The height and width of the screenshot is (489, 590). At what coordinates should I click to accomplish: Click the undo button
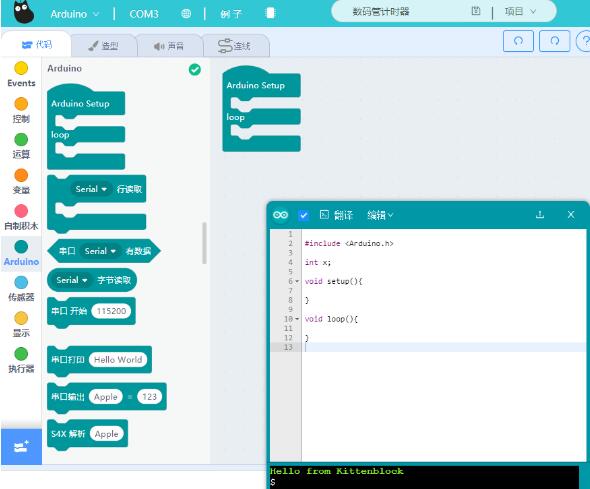tap(518, 41)
